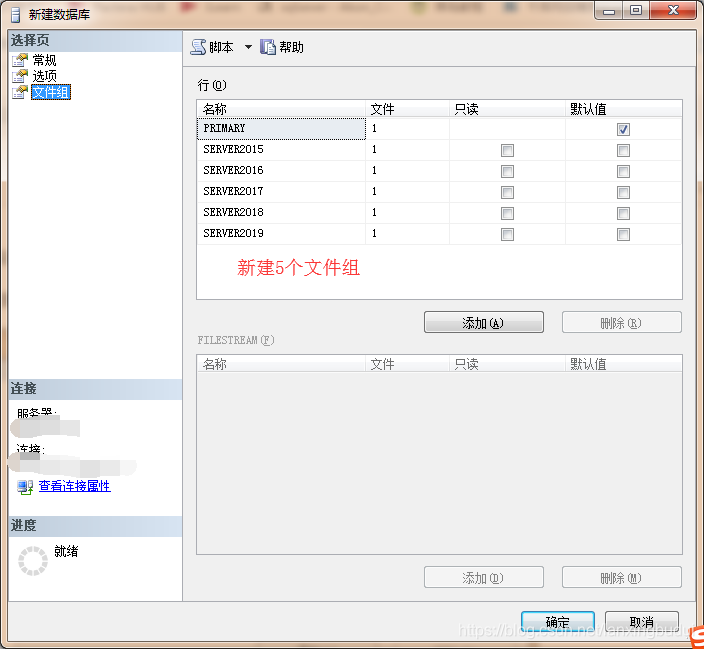Click 添加(D) FILESTREAM button
Image resolution: width=704 pixels, height=649 pixels.
click(484, 577)
